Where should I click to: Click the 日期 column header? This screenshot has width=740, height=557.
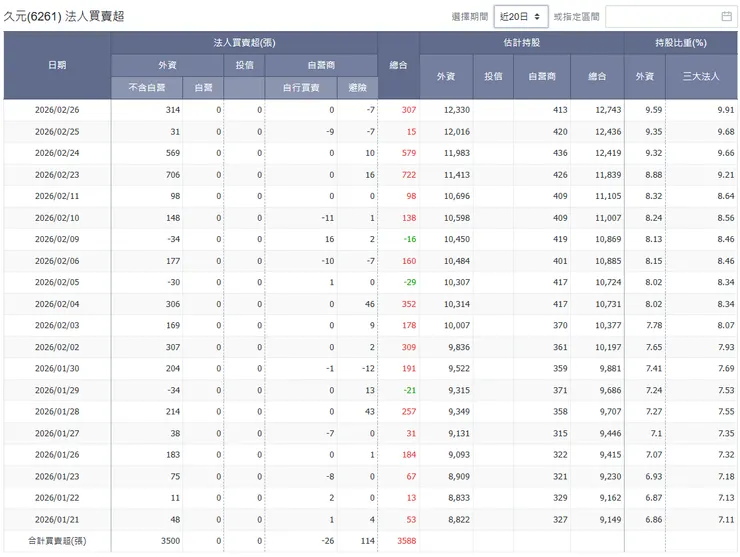point(57,65)
